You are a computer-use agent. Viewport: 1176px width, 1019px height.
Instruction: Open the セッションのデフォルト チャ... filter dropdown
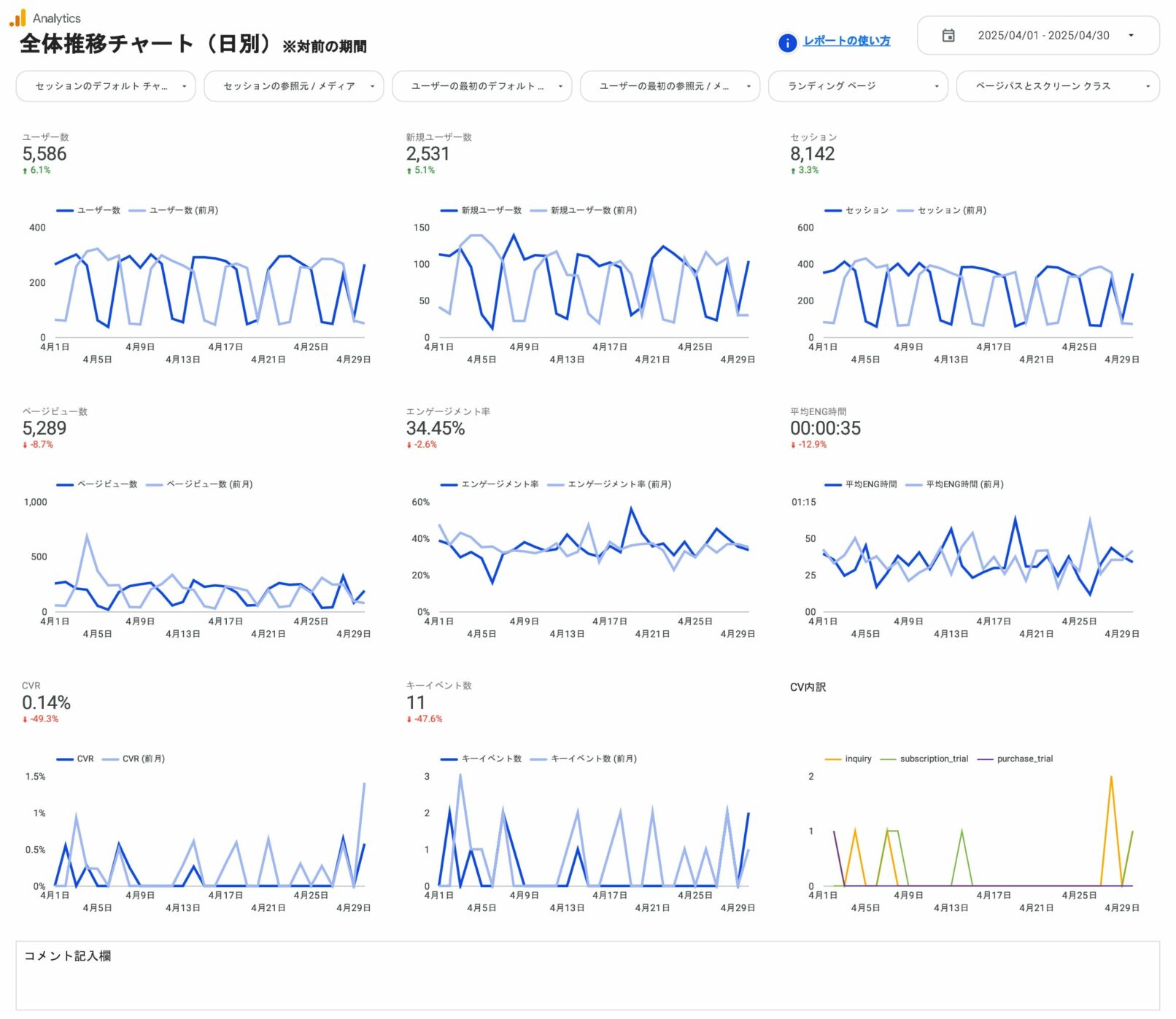pyautogui.click(x=105, y=86)
